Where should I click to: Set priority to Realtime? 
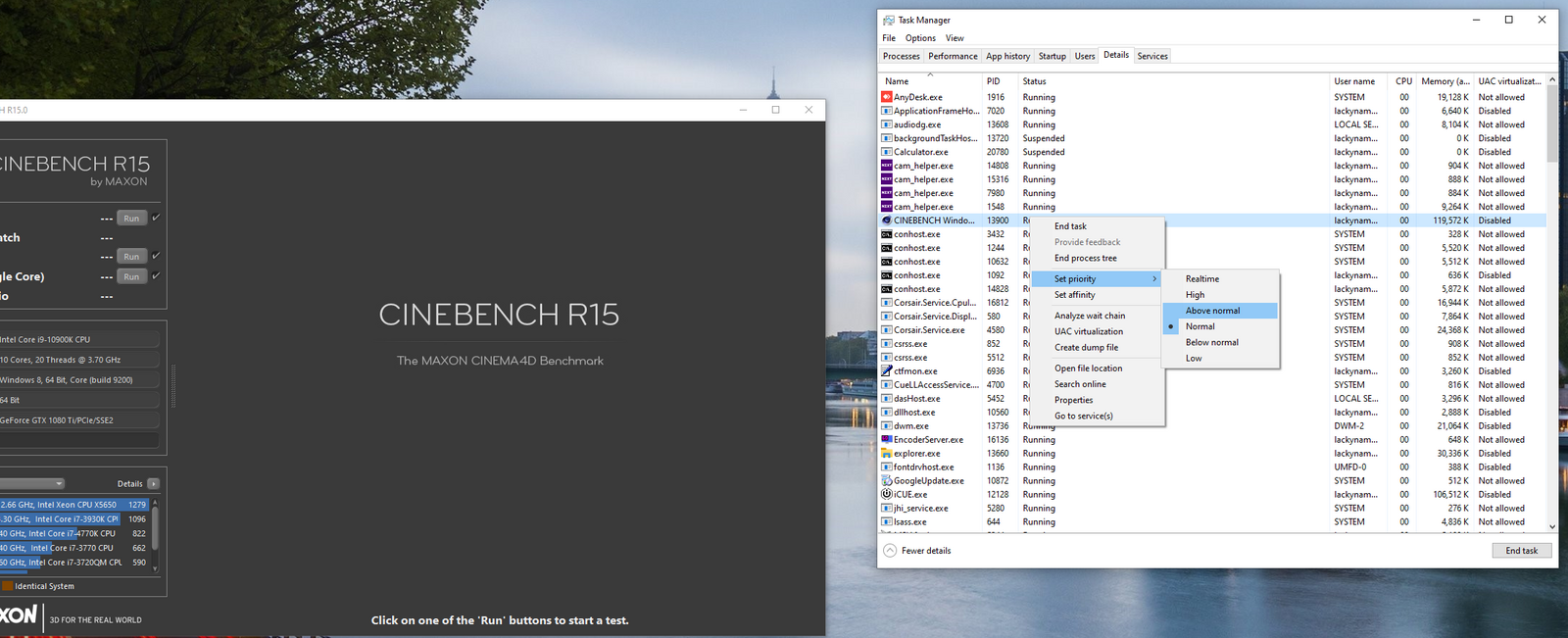coord(1219,279)
